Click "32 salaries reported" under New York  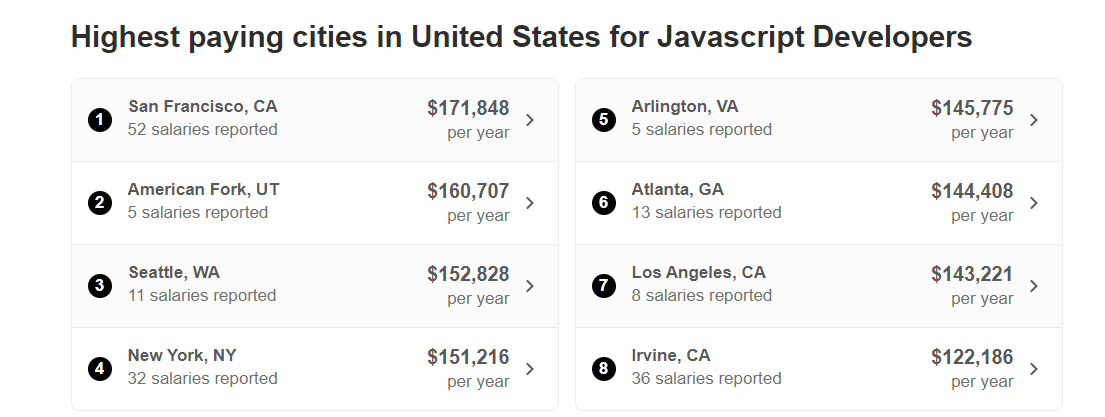pyautogui.click(x=203, y=378)
